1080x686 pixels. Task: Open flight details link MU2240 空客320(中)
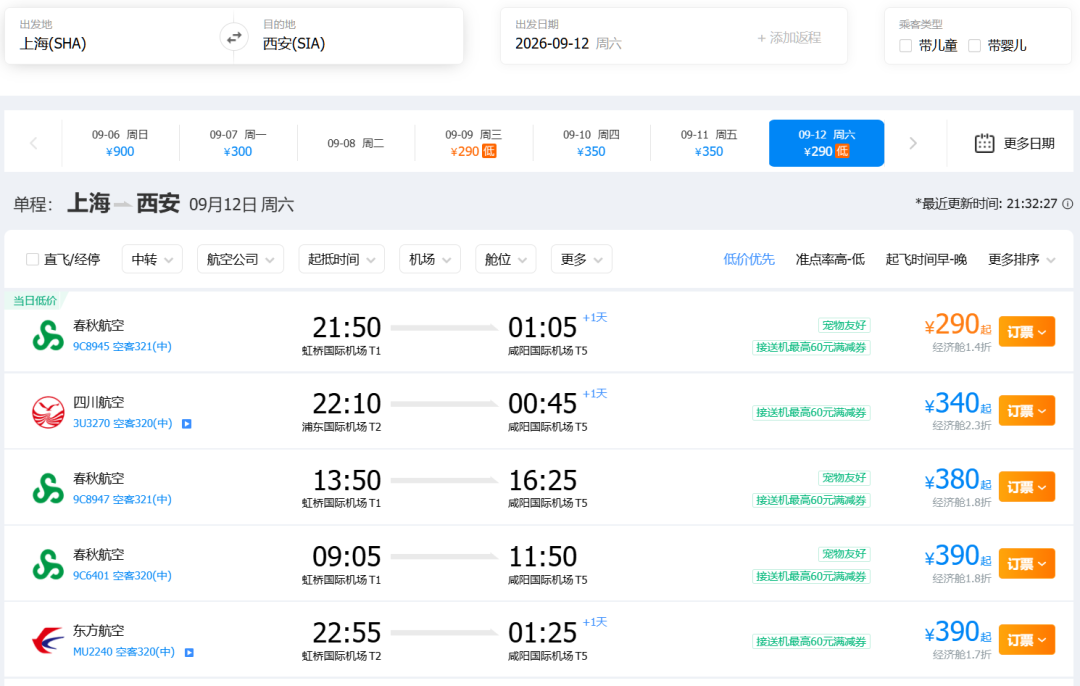coord(124,652)
